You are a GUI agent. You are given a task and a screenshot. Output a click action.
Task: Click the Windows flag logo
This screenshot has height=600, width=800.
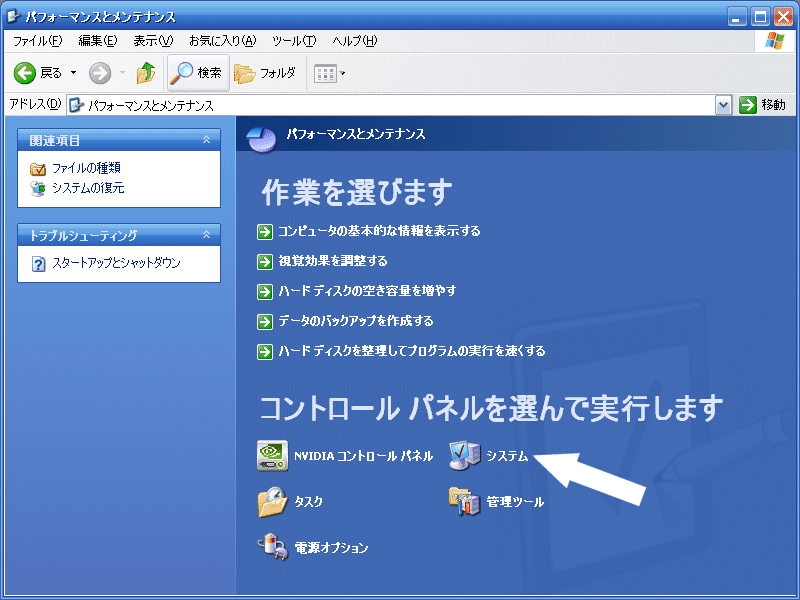(x=774, y=41)
